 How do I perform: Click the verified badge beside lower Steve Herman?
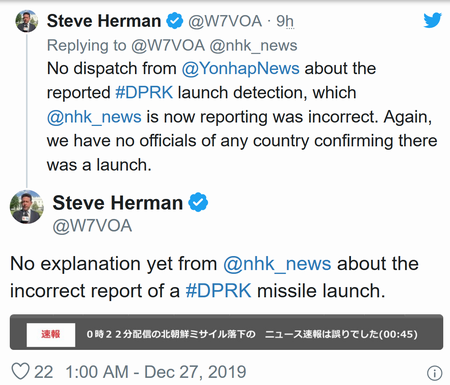pyautogui.click(x=198, y=202)
